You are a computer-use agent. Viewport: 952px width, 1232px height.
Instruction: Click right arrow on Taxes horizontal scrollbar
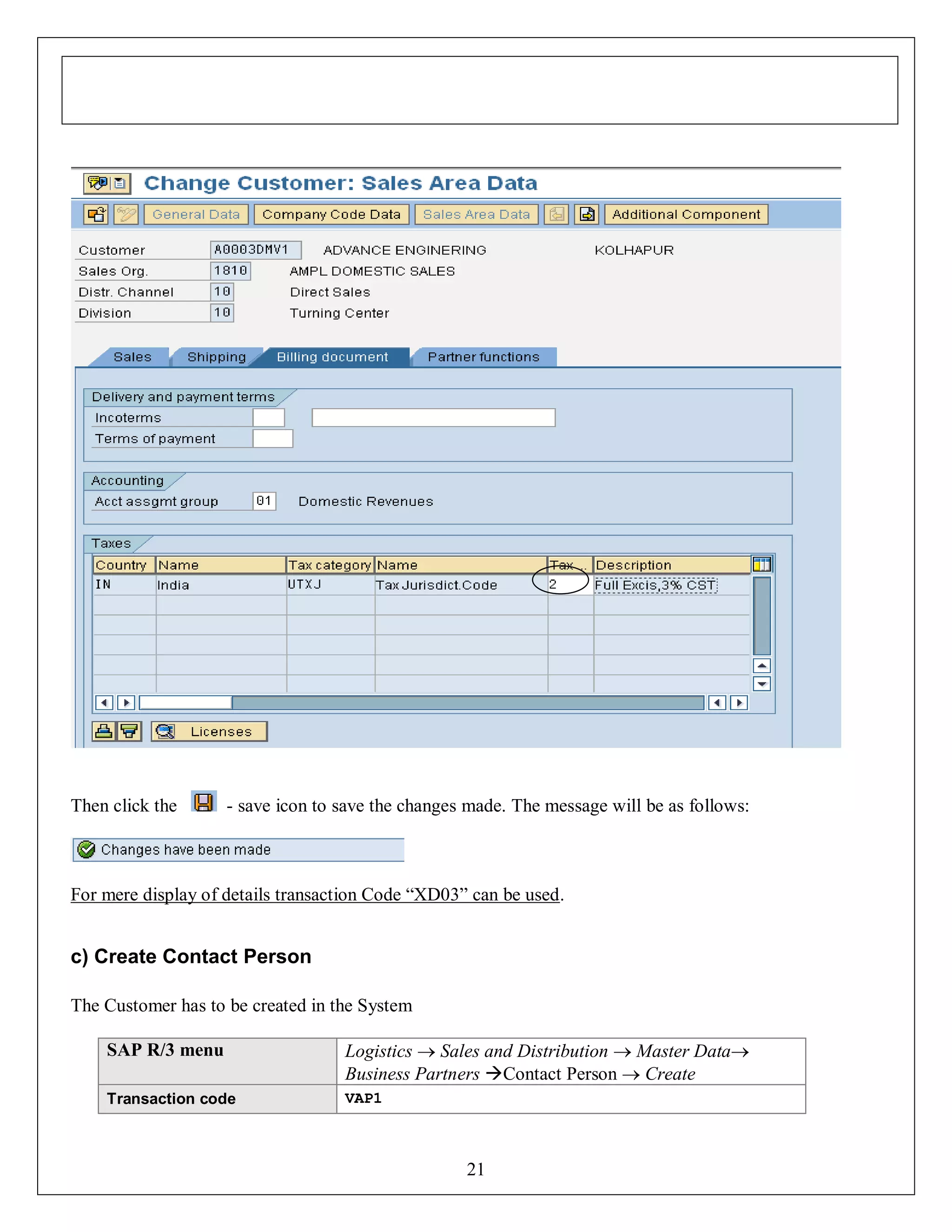[739, 703]
